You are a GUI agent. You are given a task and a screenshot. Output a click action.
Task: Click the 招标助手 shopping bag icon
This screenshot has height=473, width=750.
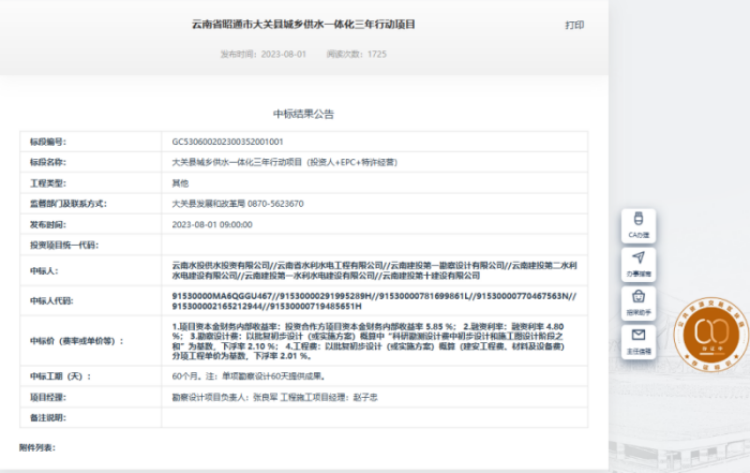[639, 301]
